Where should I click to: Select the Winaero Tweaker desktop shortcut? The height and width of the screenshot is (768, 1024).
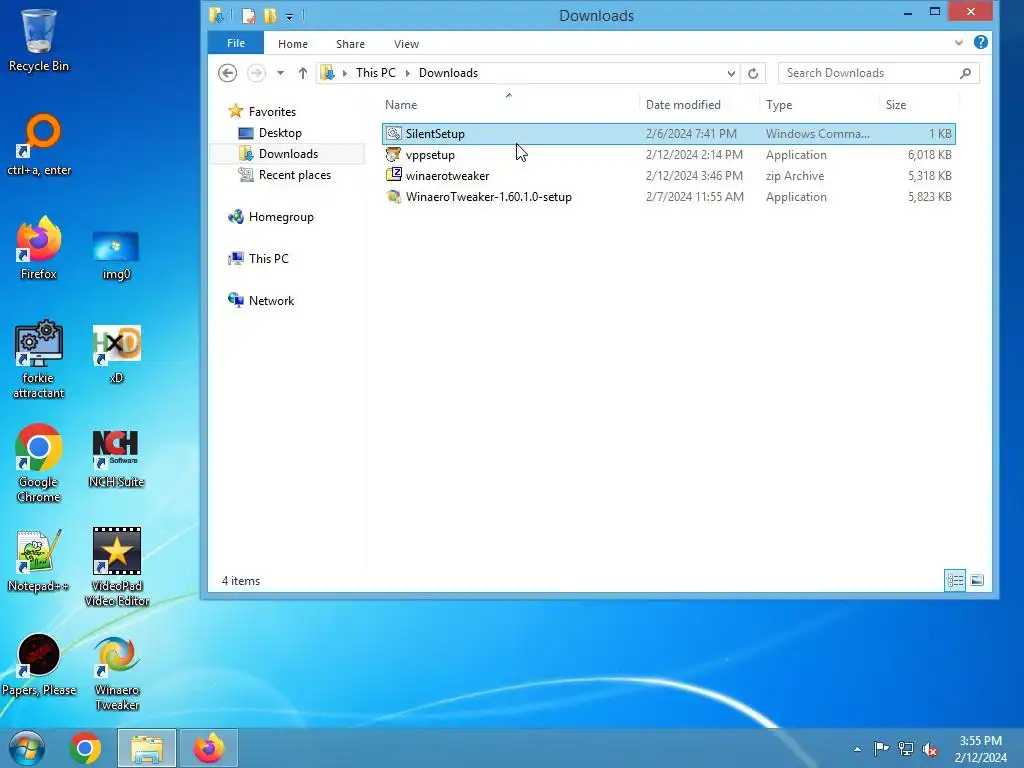click(x=117, y=673)
